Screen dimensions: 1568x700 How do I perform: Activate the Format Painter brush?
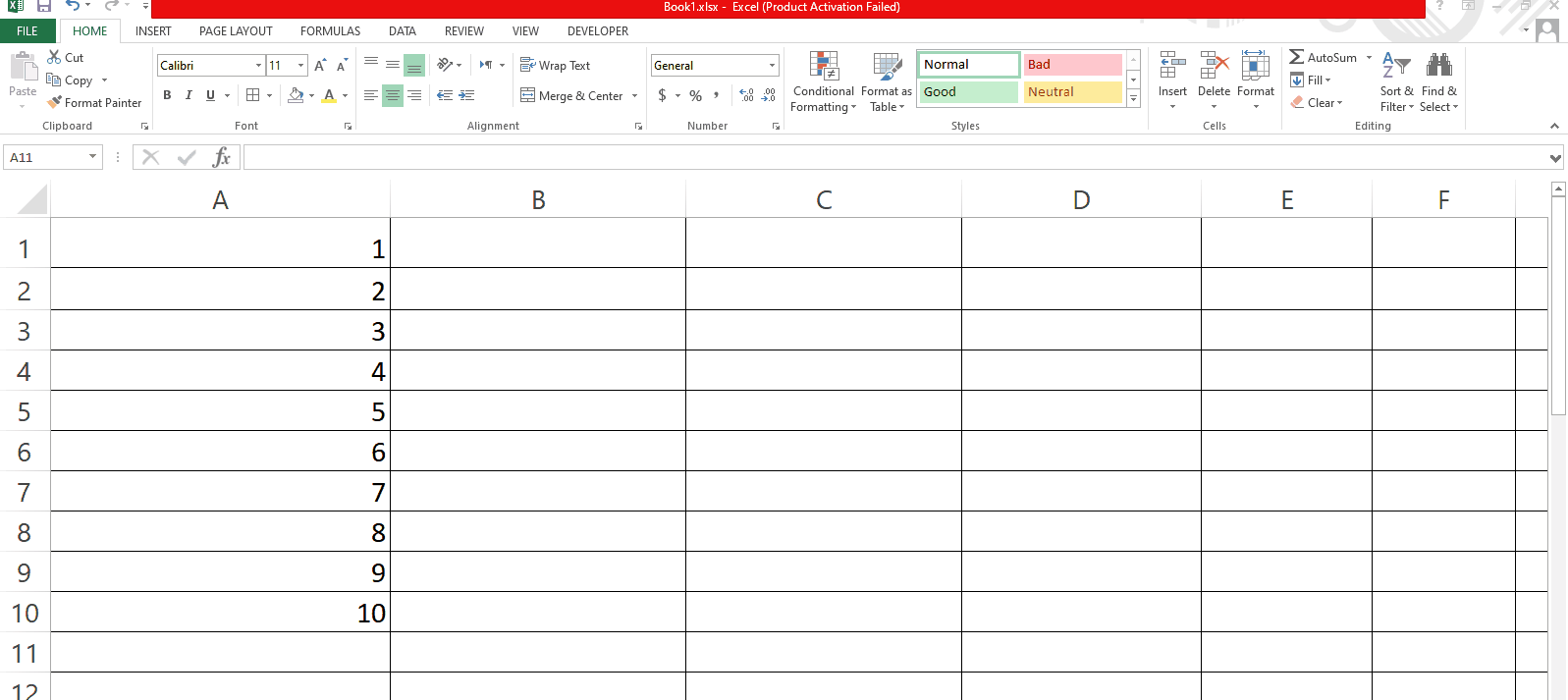coord(54,102)
